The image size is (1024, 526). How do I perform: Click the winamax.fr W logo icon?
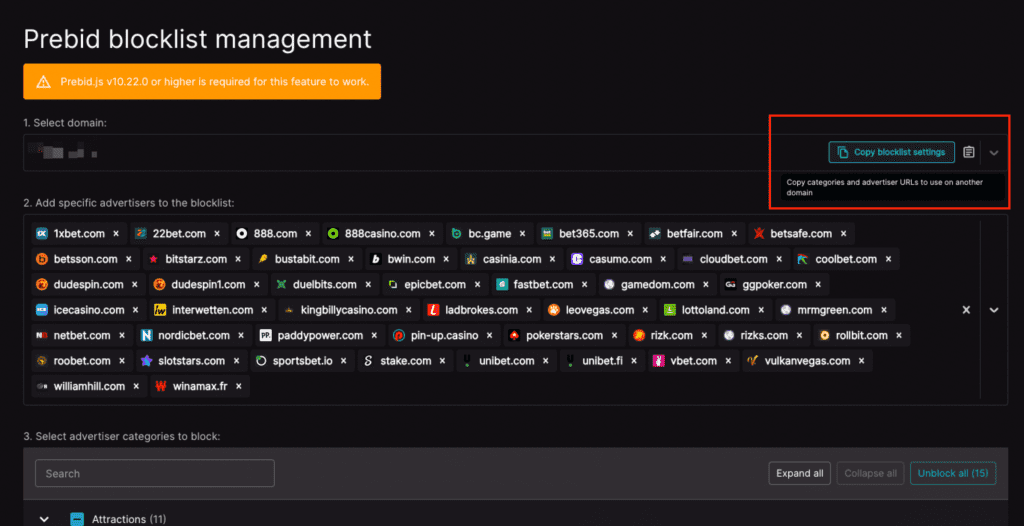tap(161, 386)
